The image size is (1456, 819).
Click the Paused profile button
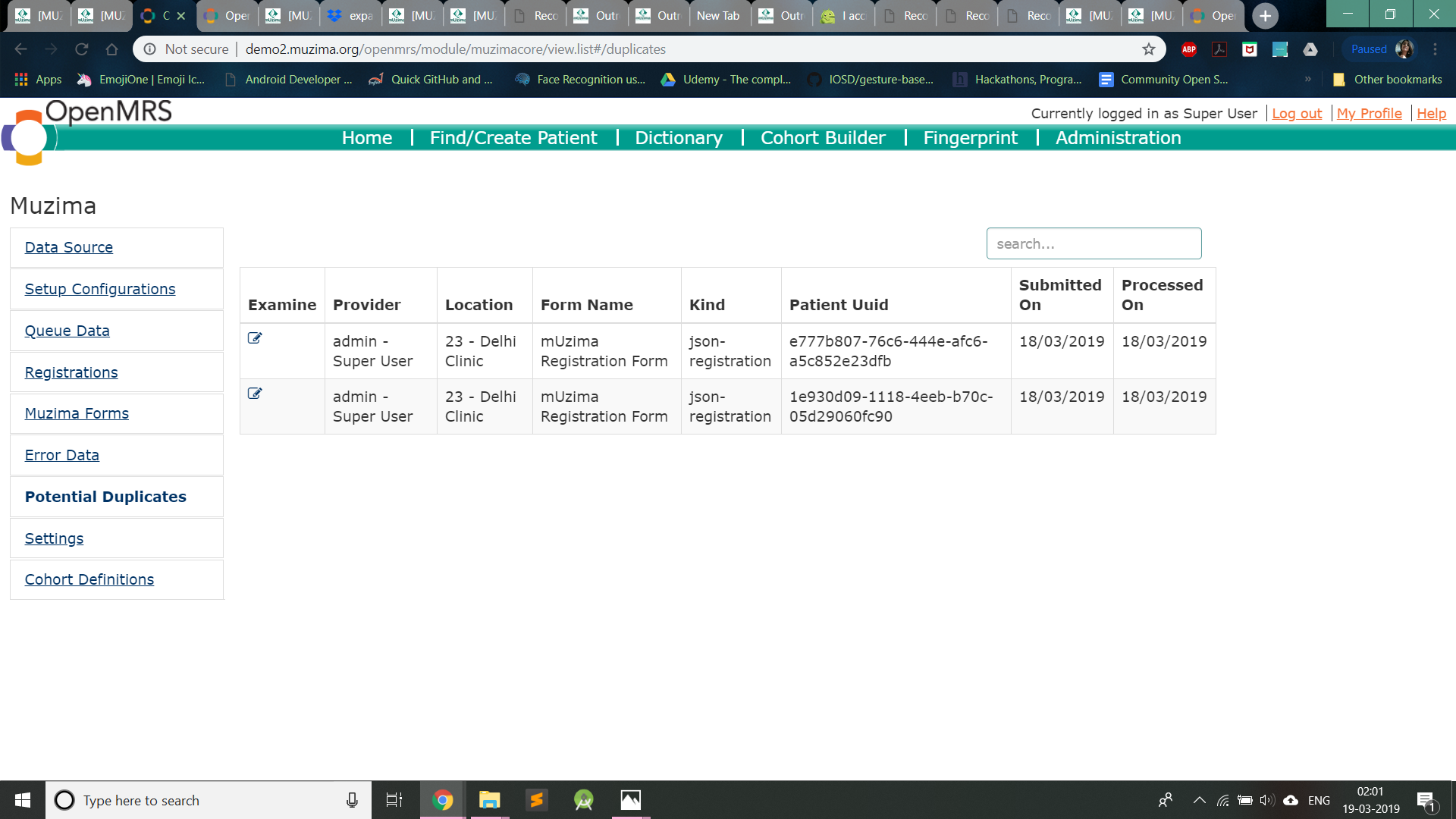click(1382, 49)
